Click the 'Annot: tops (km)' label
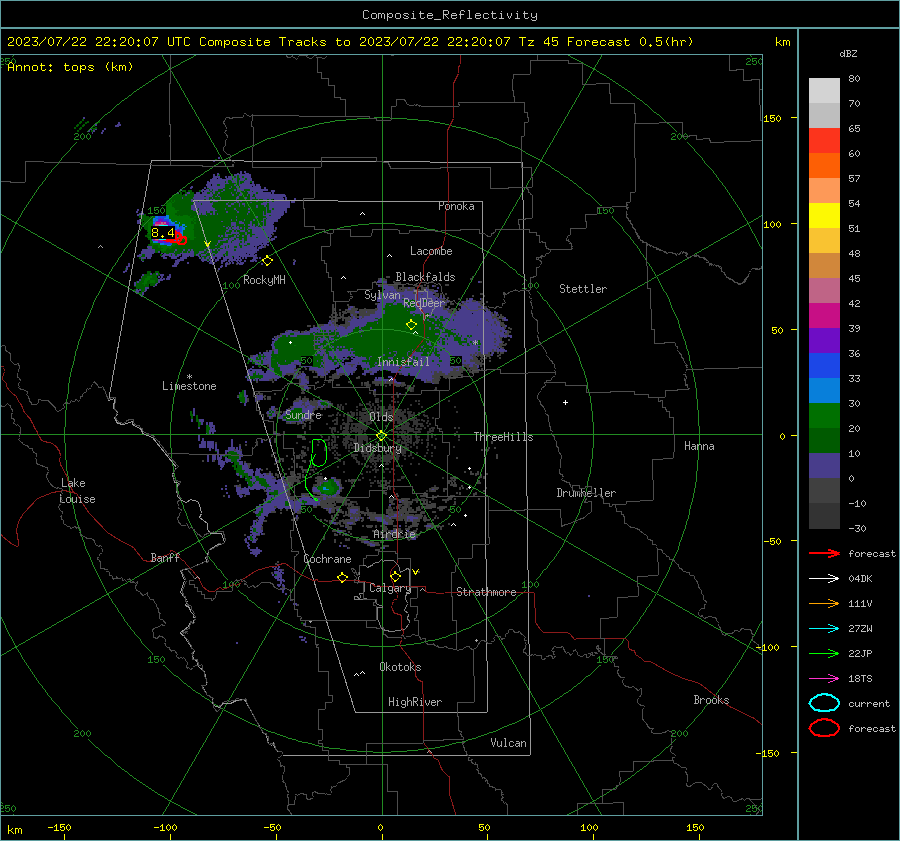The width and height of the screenshot is (900, 841). (70, 67)
